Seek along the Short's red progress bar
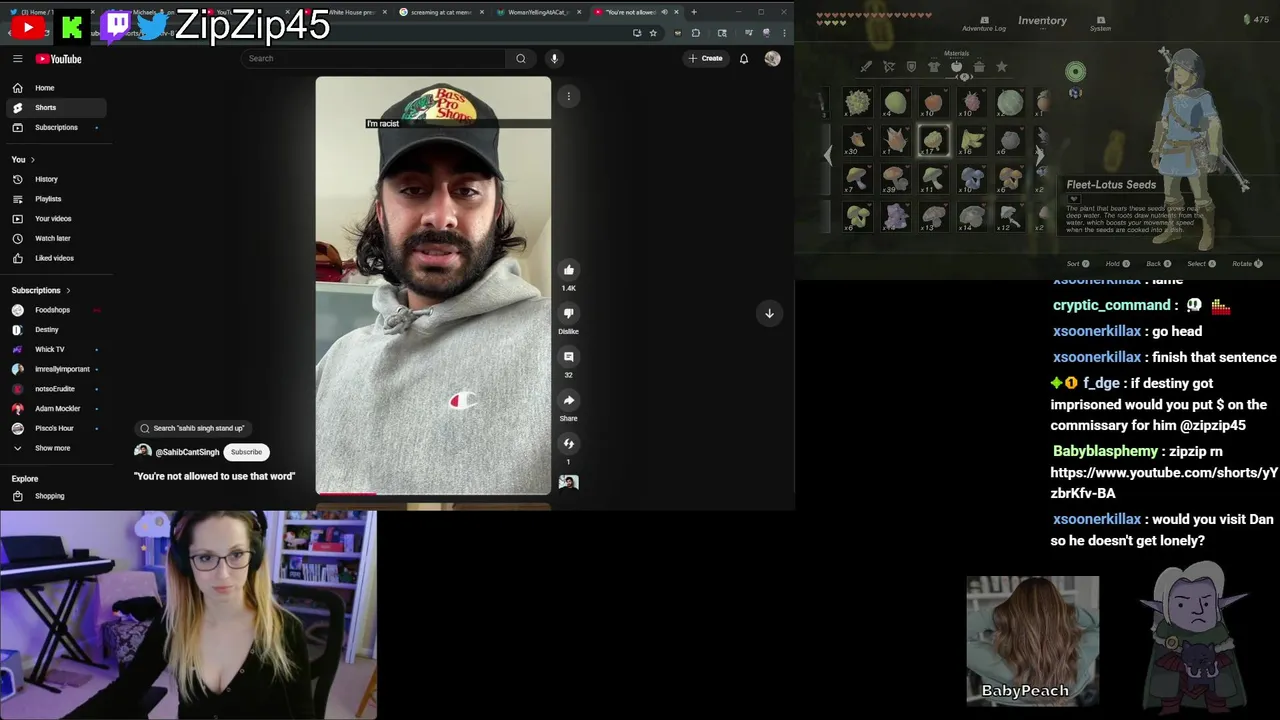The height and width of the screenshot is (720, 1280). click(433, 494)
